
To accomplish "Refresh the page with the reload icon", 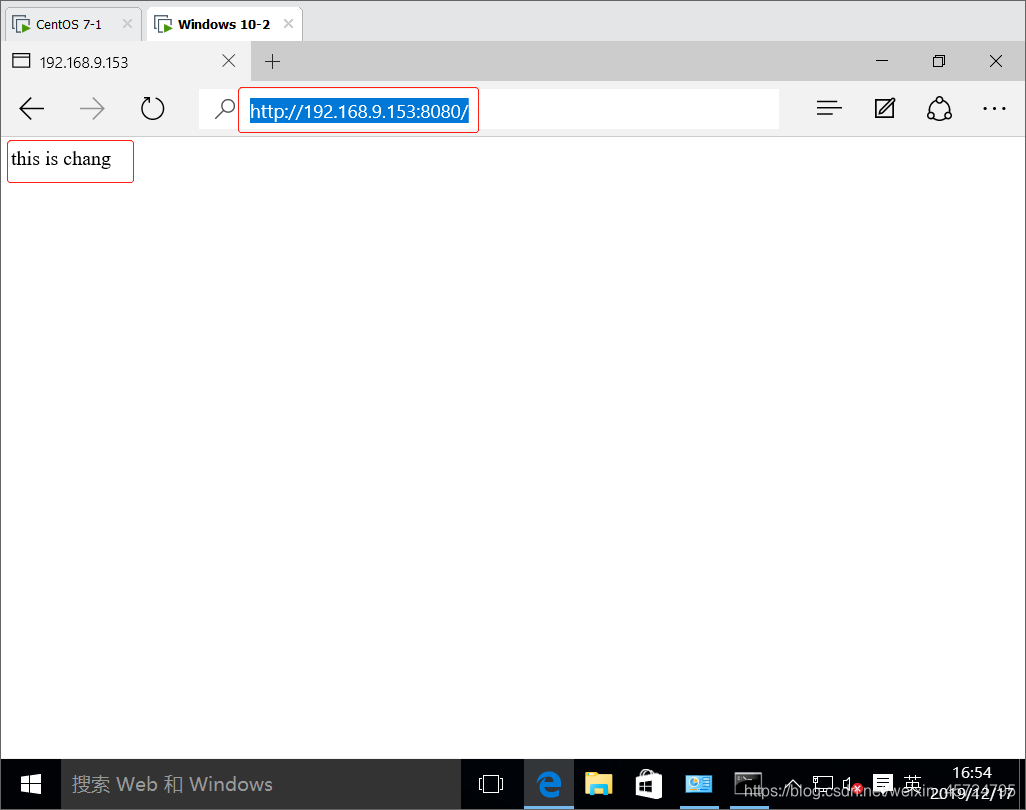I will pos(152,109).
